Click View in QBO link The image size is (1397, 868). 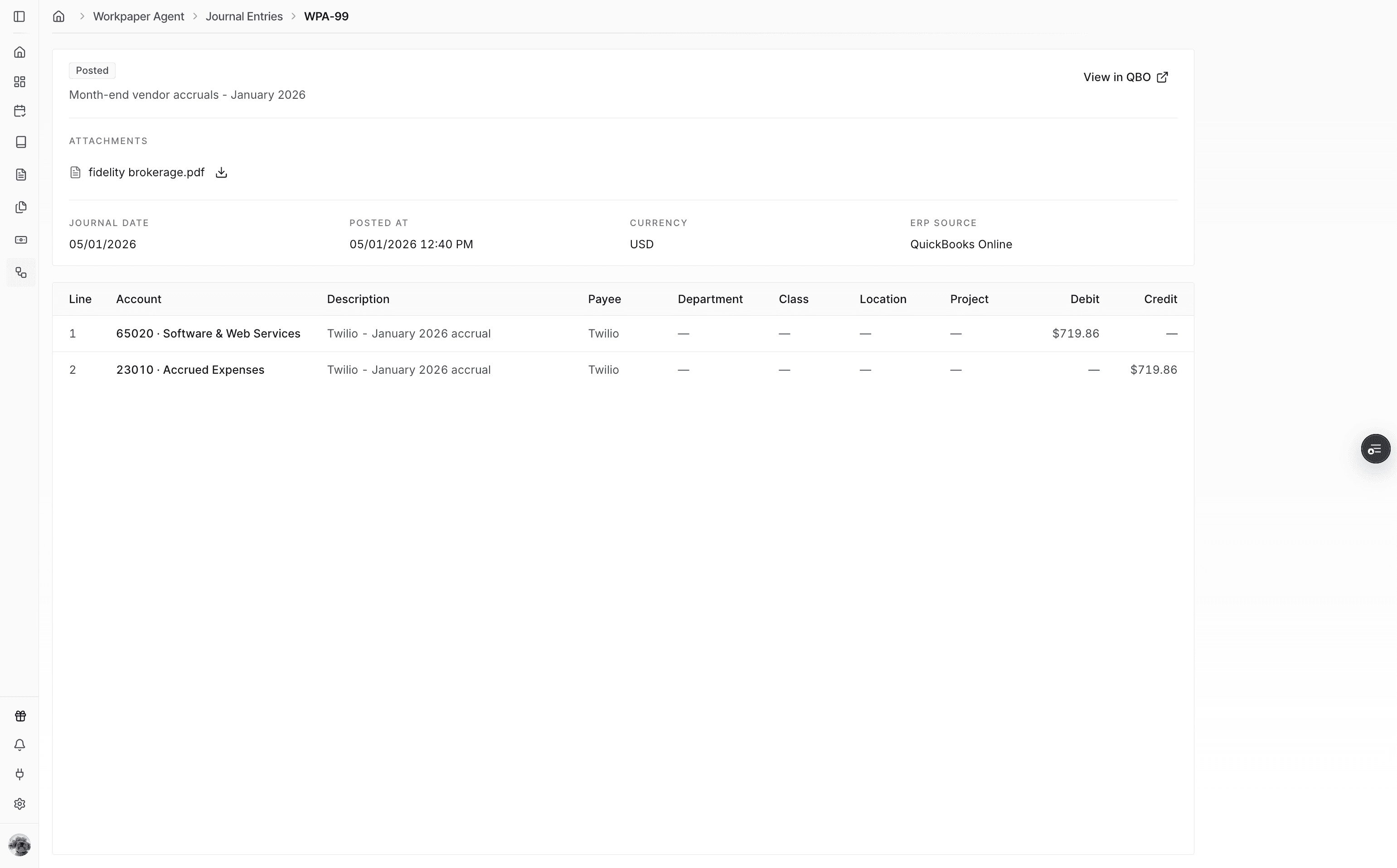point(1125,77)
